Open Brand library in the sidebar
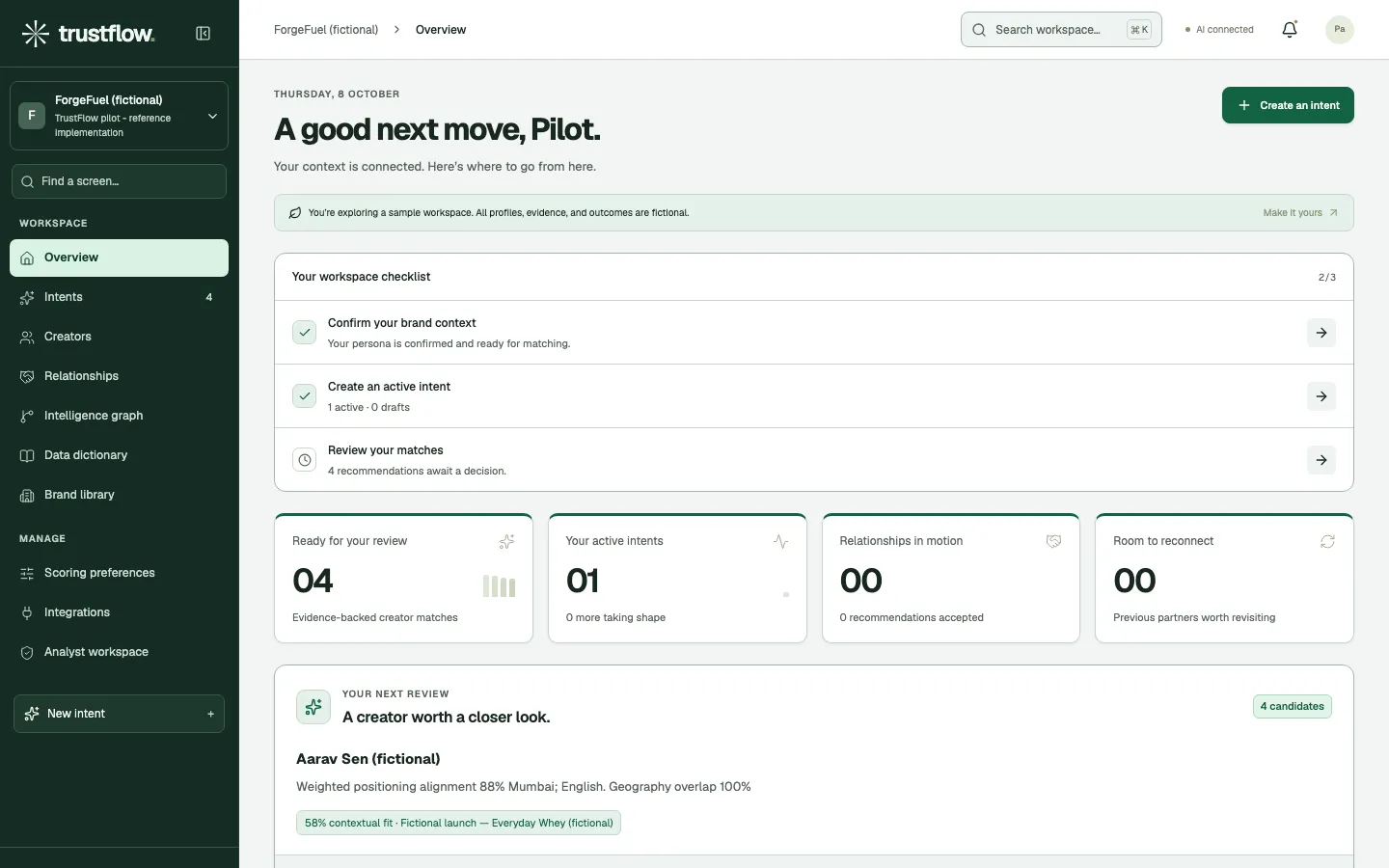The height and width of the screenshot is (868, 1389). (119, 495)
